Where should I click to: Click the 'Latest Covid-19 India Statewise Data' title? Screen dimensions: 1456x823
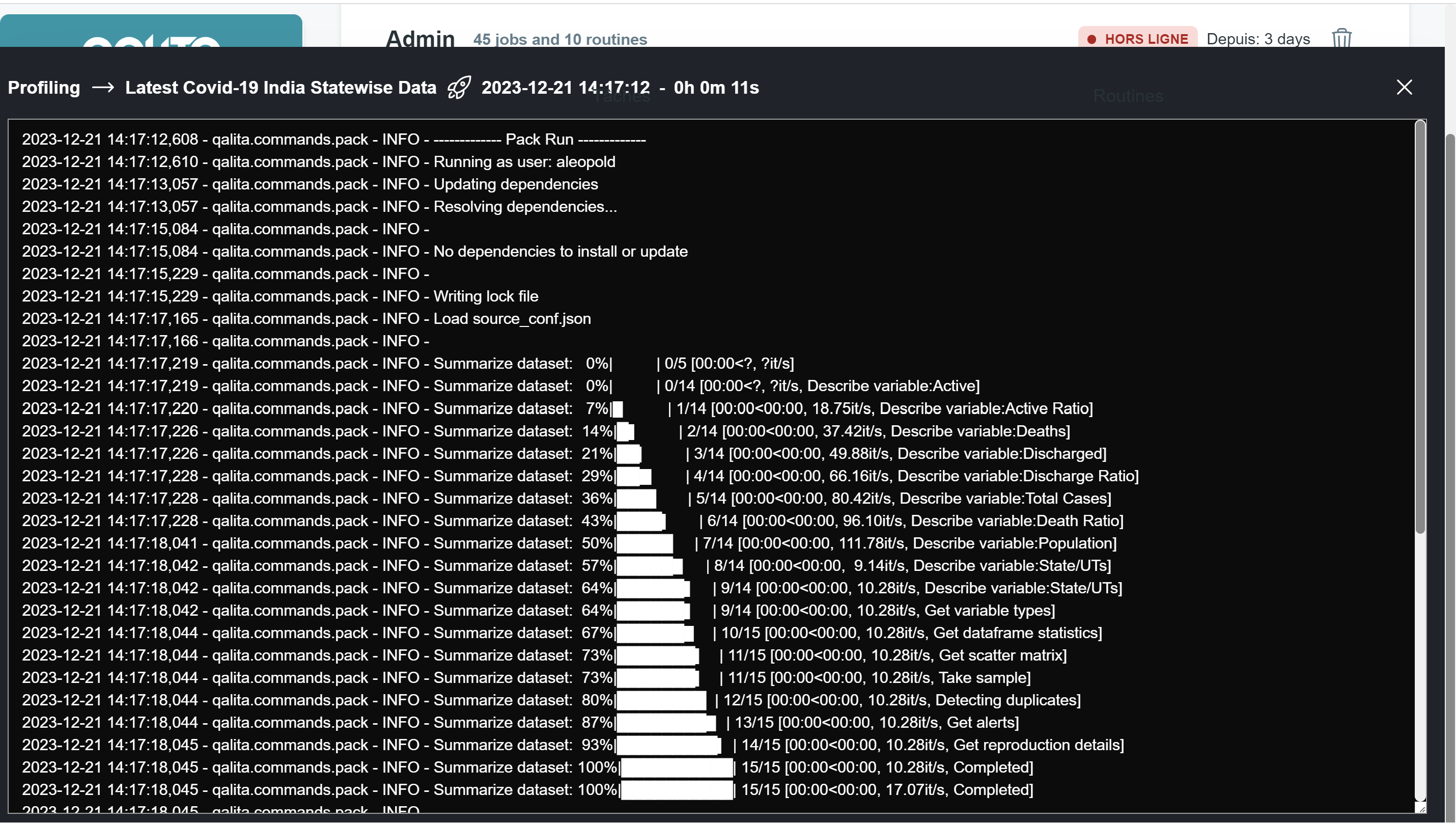click(x=281, y=88)
